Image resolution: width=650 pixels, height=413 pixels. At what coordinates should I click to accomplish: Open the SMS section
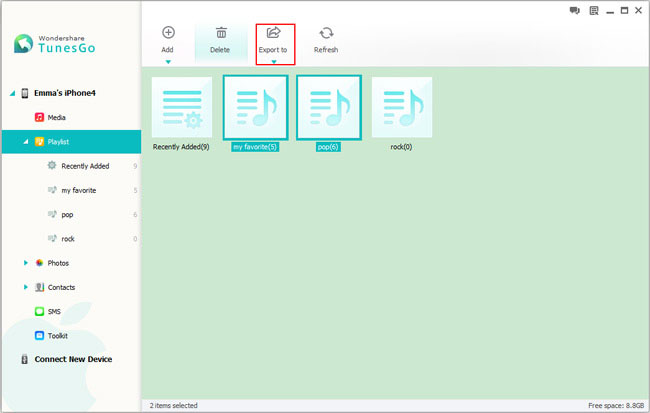[x=54, y=311]
